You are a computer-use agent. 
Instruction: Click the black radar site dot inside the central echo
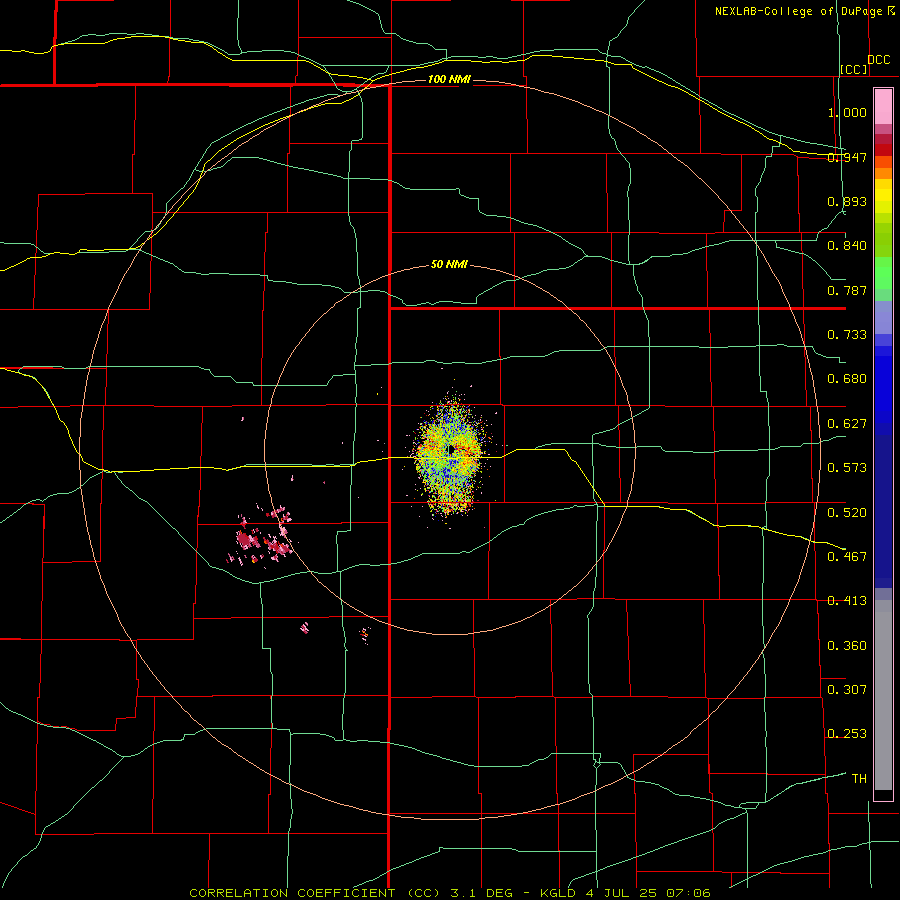[452, 449]
